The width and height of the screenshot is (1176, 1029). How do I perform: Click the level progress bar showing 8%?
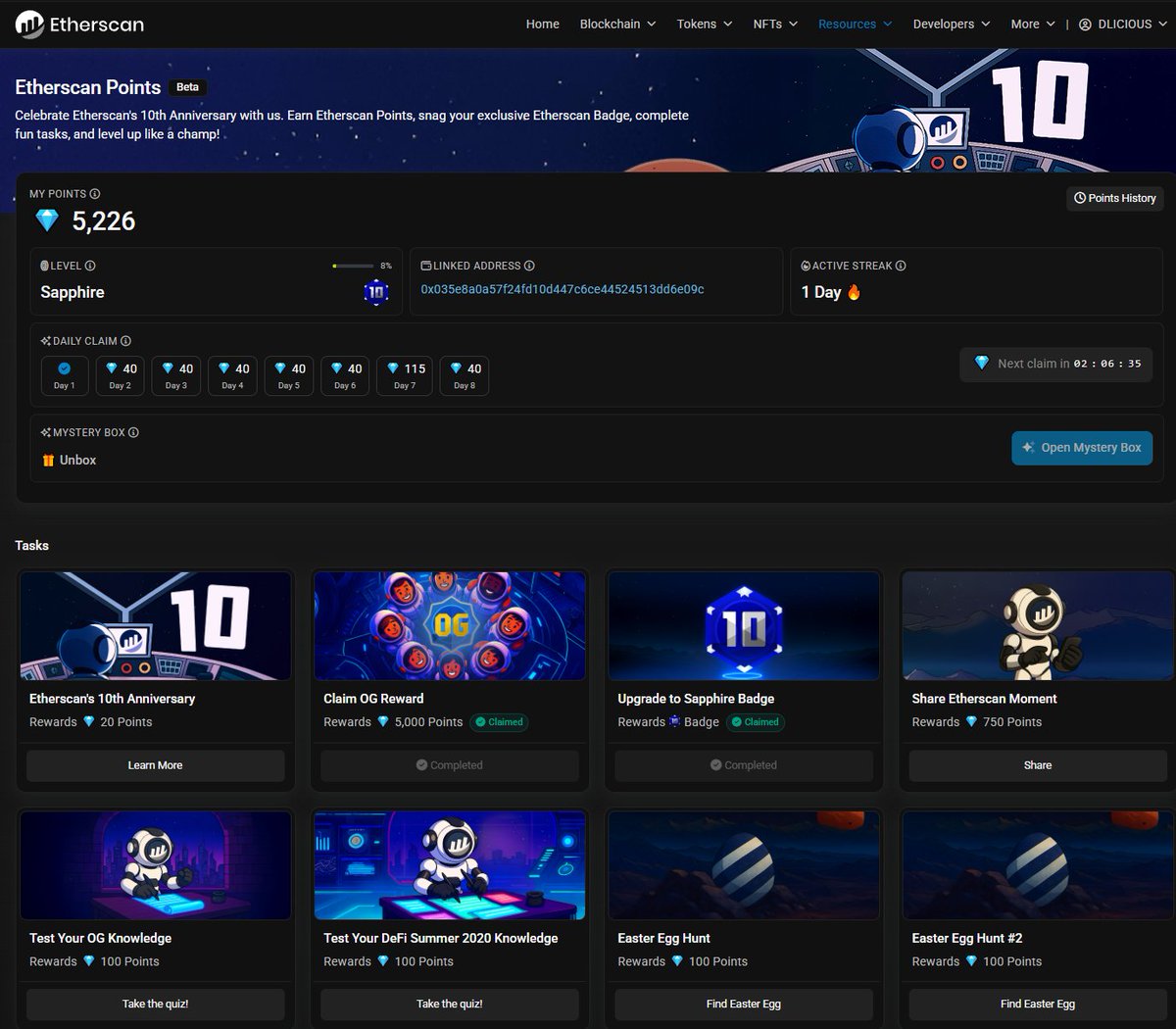(353, 266)
